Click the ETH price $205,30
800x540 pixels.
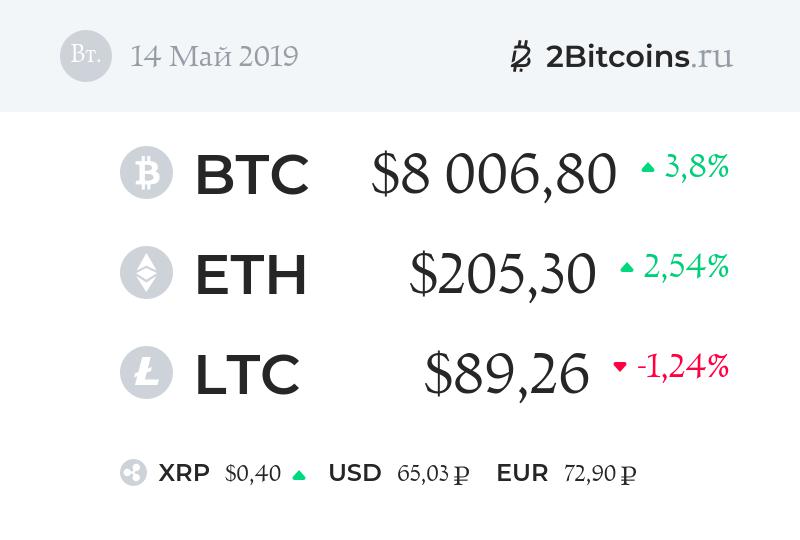[502, 274]
